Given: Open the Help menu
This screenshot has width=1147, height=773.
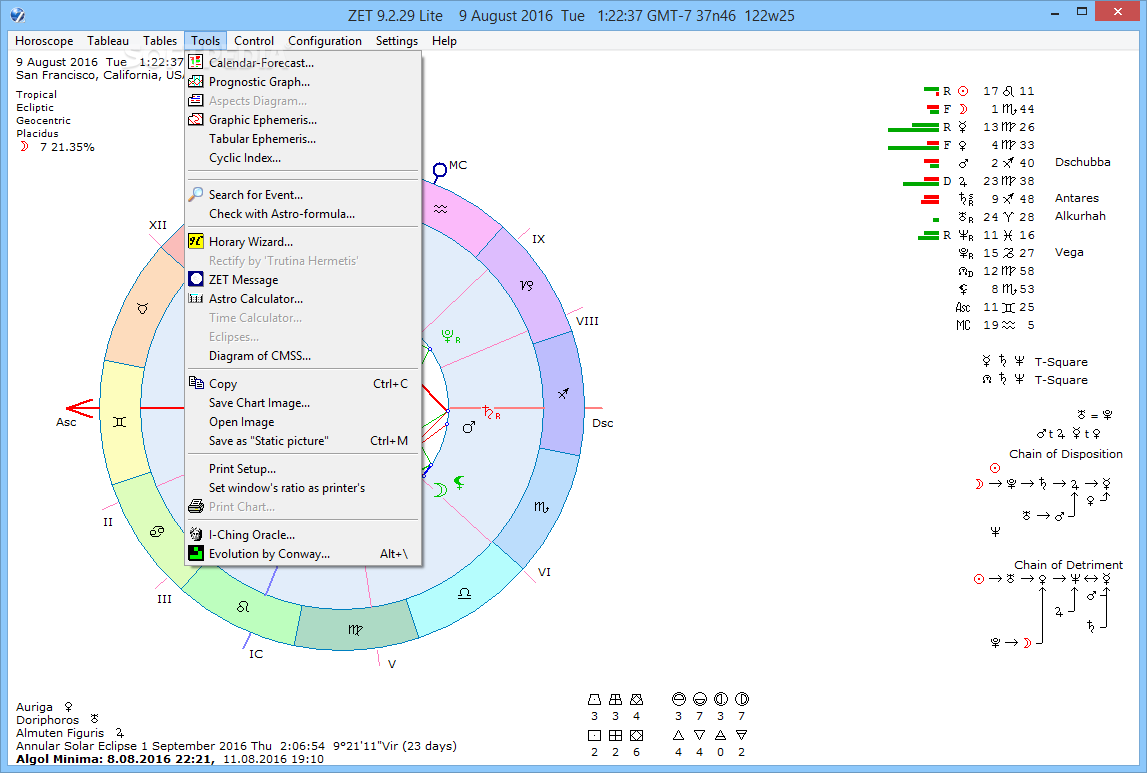Looking at the screenshot, I should (x=444, y=41).
